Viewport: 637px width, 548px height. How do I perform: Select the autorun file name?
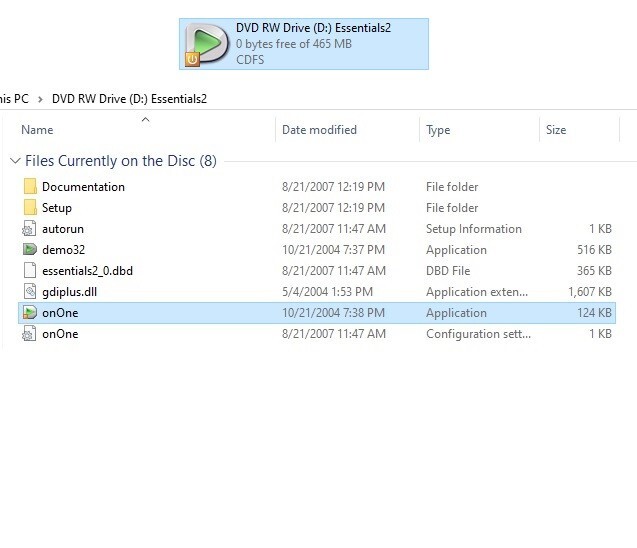click(63, 229)
